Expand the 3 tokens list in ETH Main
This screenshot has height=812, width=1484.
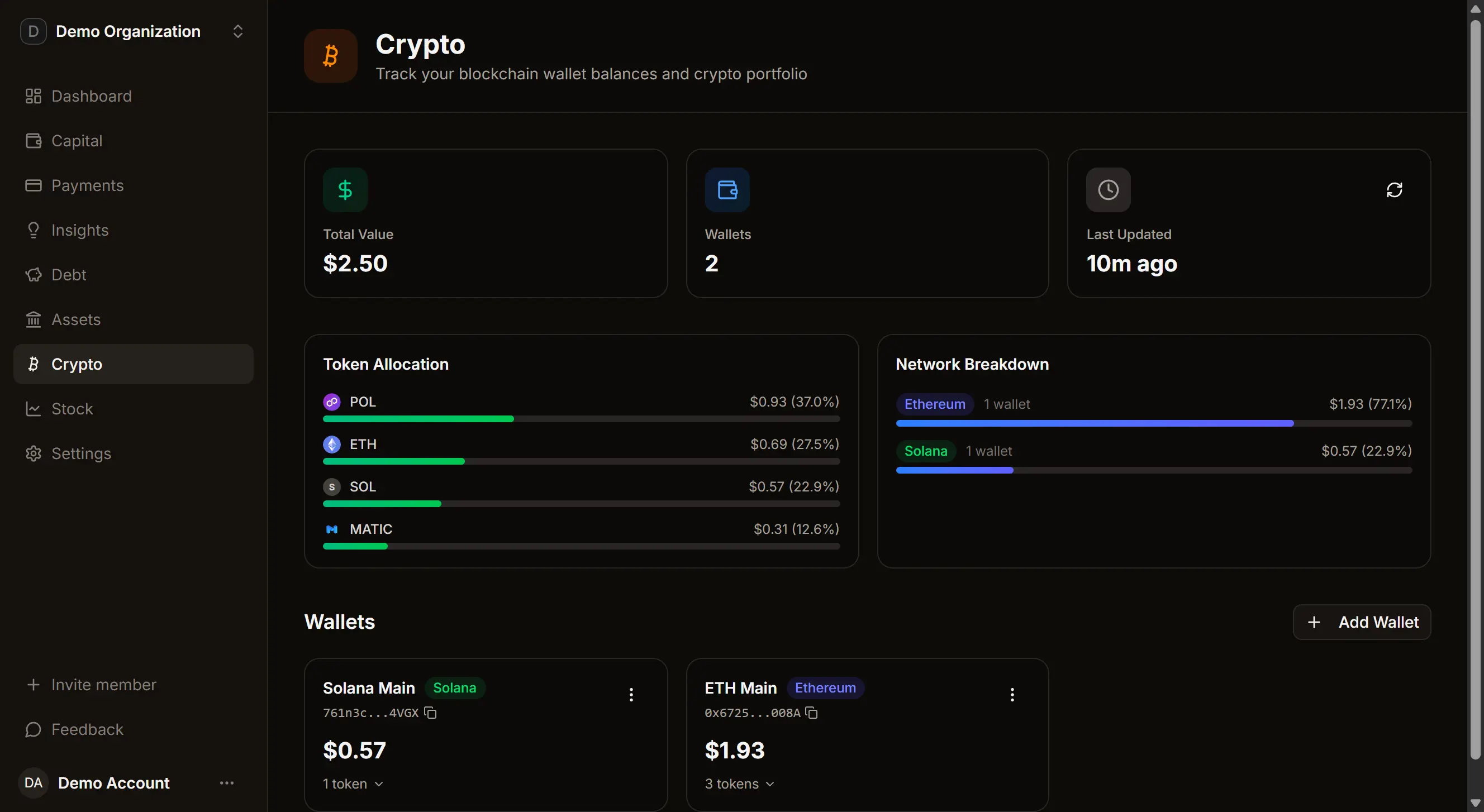[x=740, y=784]
